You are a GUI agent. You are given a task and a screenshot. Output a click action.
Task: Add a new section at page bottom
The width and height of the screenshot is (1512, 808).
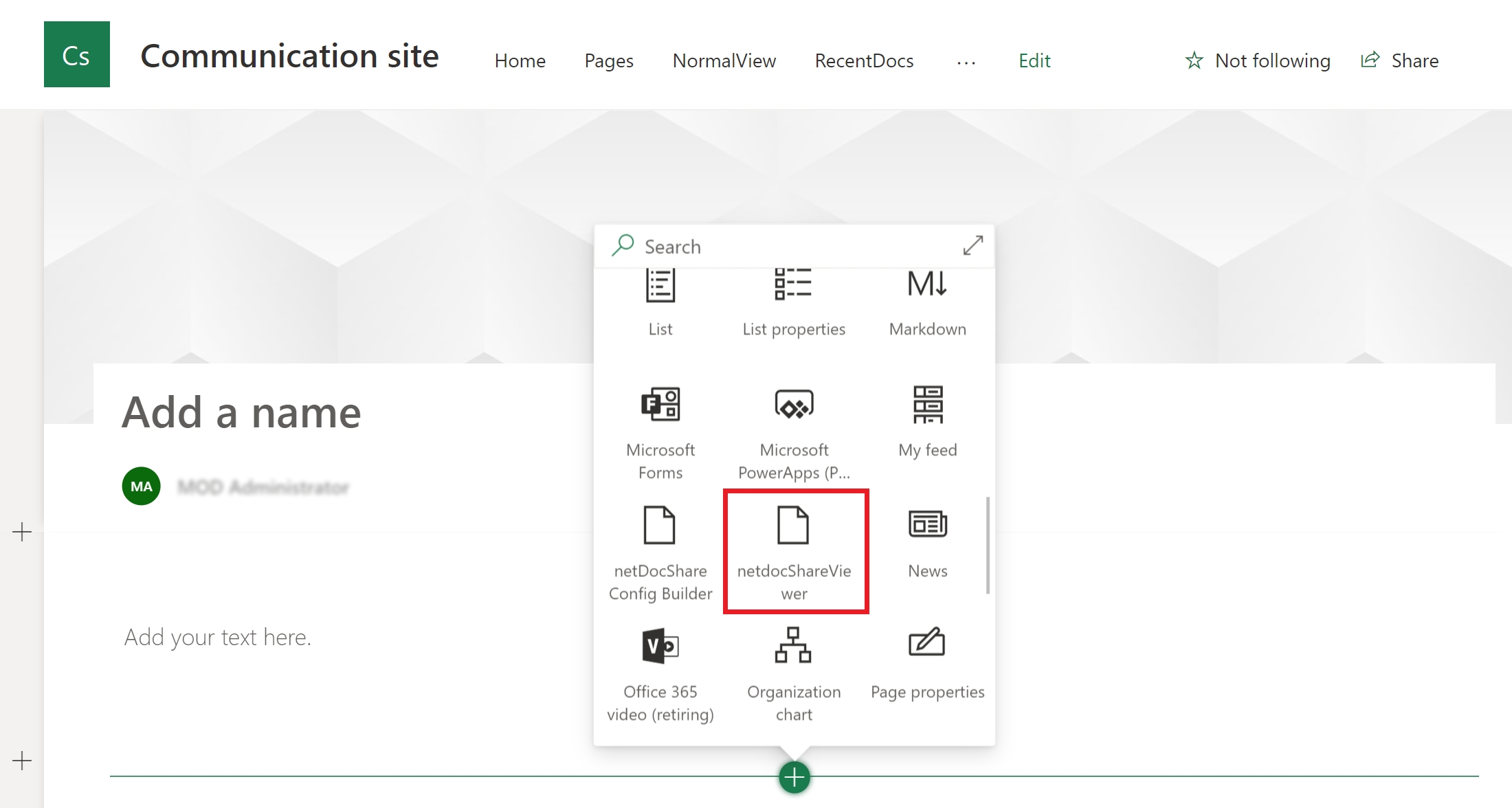(x=22, y=761)
